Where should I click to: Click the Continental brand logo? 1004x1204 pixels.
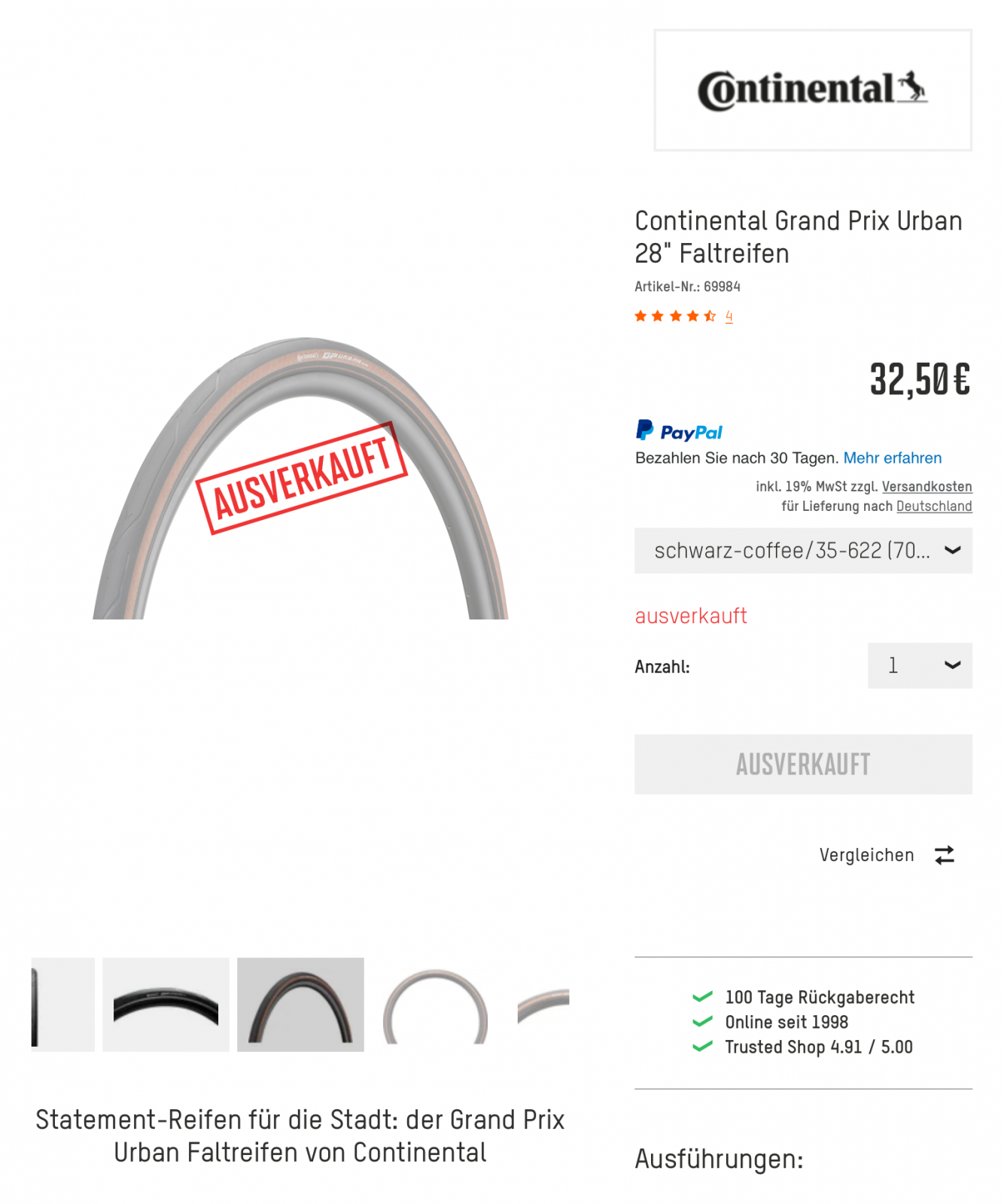813,90
